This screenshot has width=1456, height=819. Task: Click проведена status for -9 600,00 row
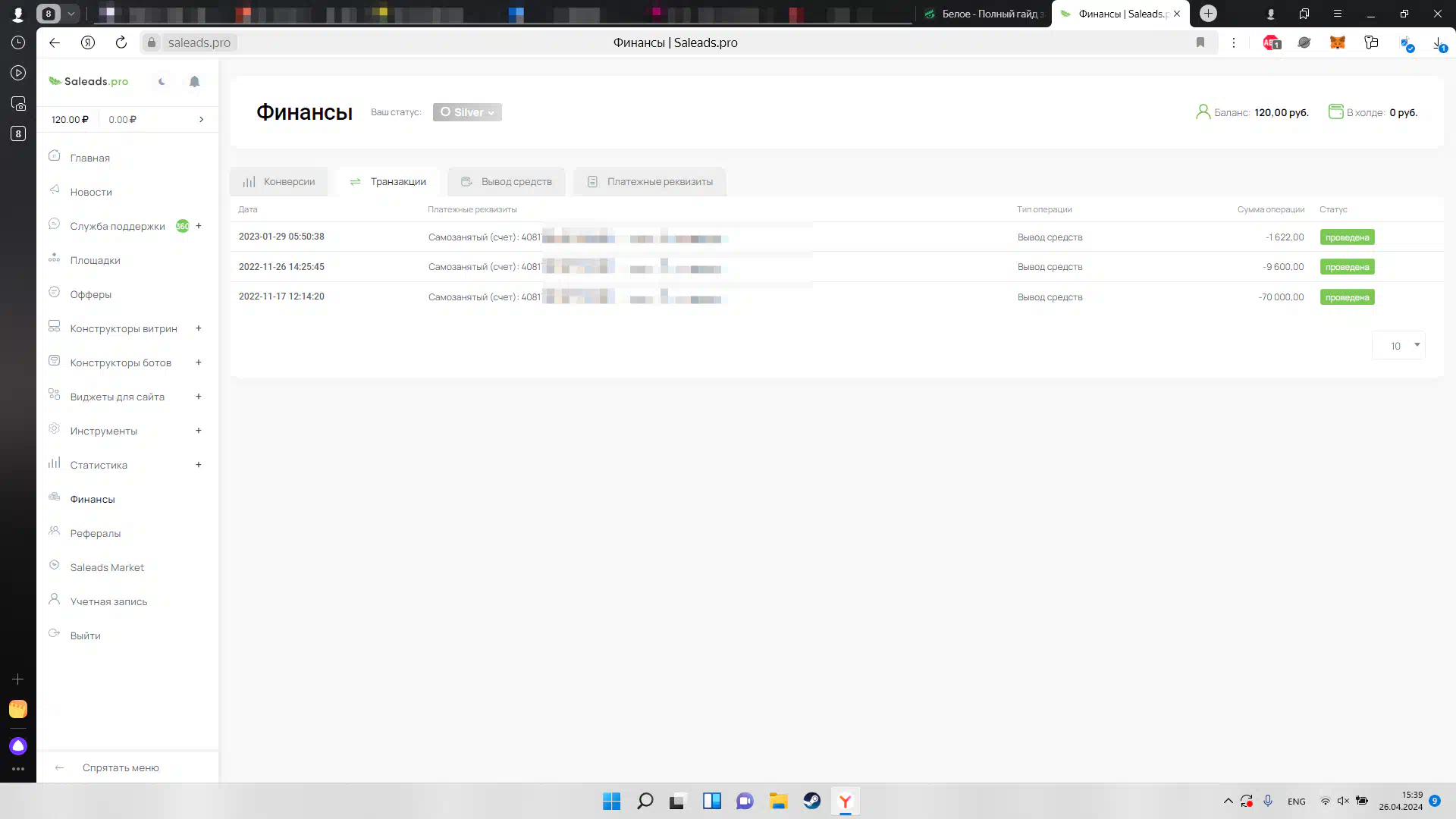pos(1347,267)
